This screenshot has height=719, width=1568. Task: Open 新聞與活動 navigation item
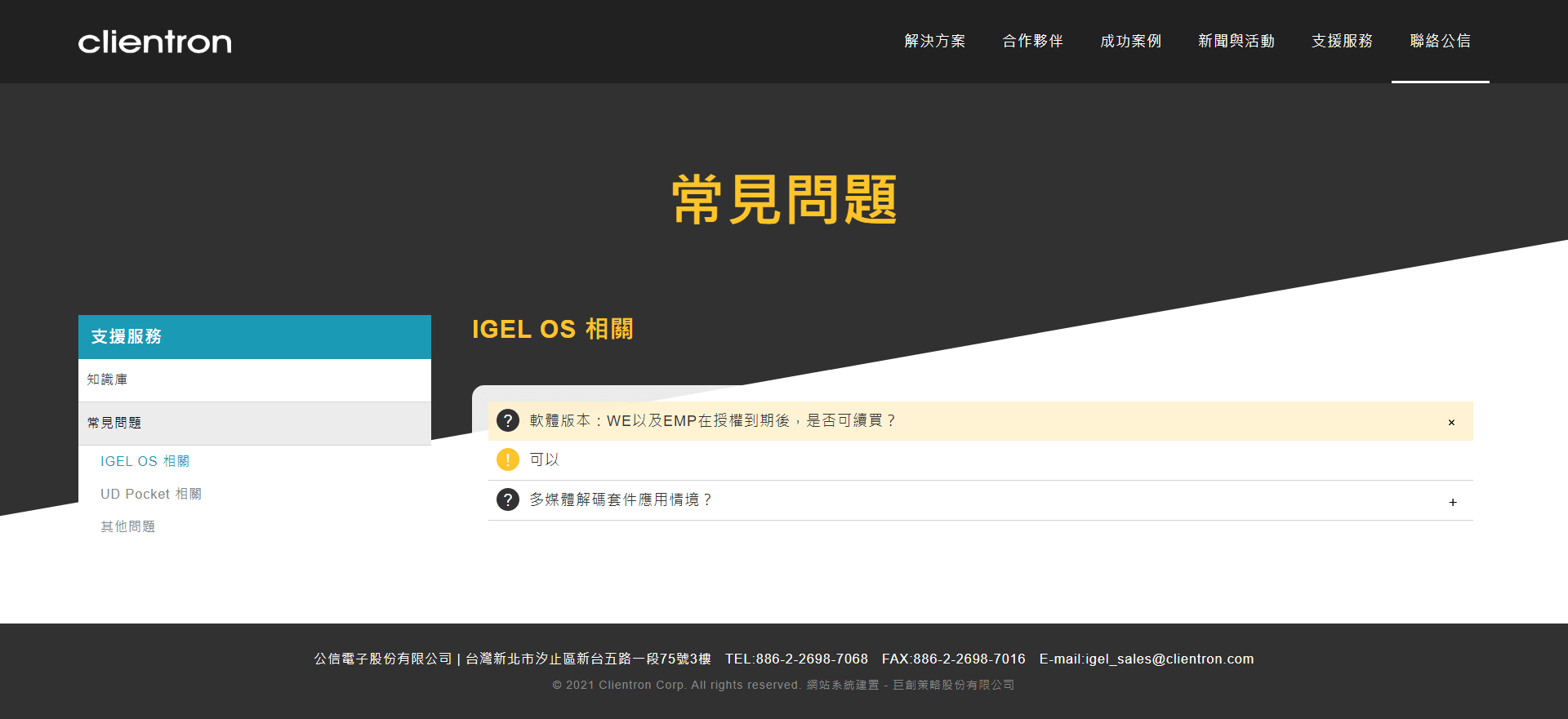point(1236,41)
